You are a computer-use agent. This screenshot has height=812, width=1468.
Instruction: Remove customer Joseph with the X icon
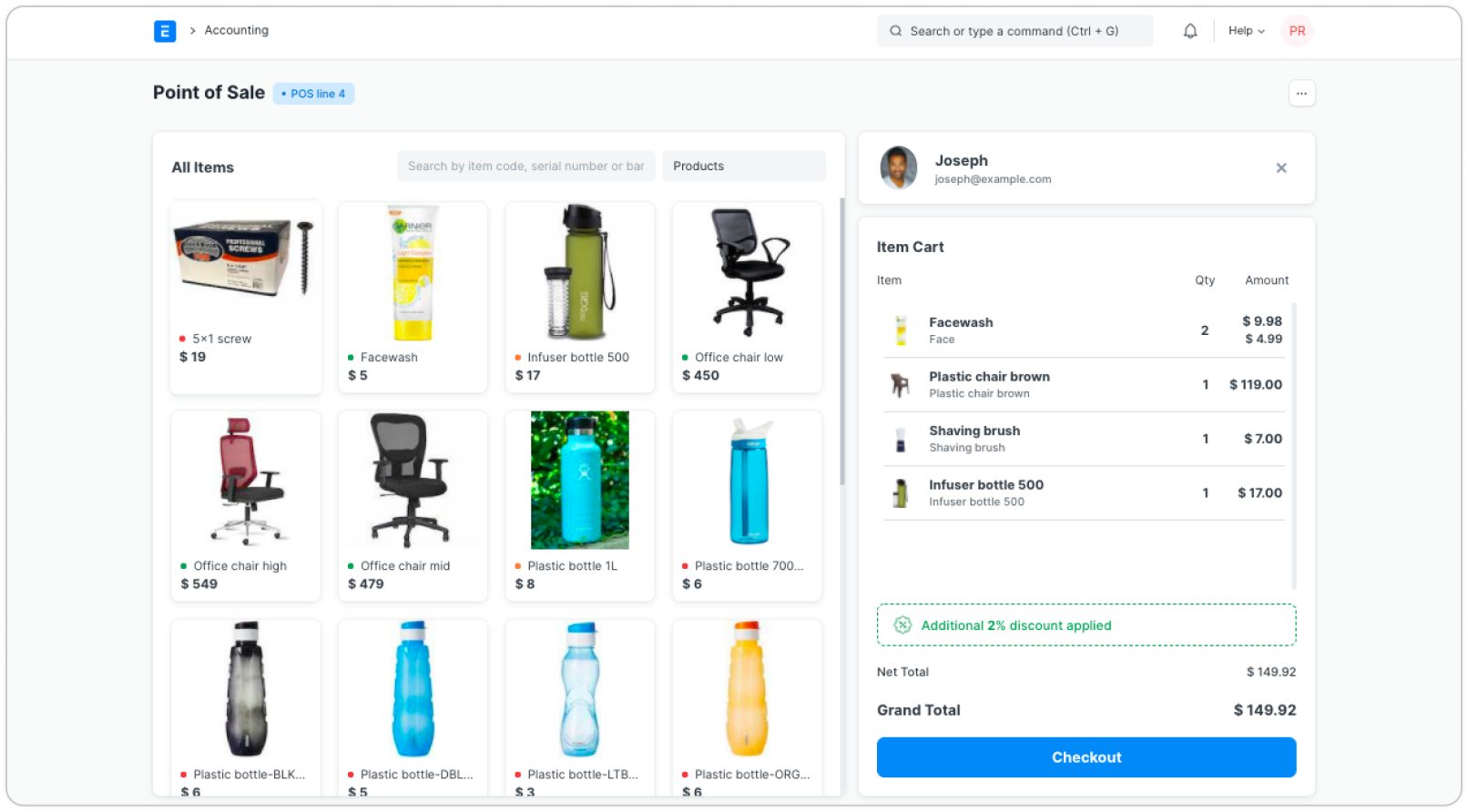click(x=1281, y=167)
